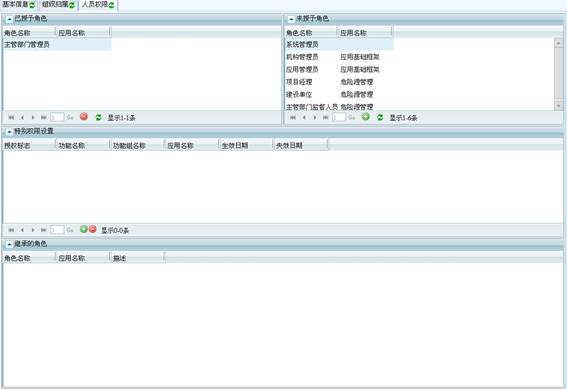This screenshot has width=567, height=389.
Task: Click Go button in 未授予角色 pager
Action: 352,117
